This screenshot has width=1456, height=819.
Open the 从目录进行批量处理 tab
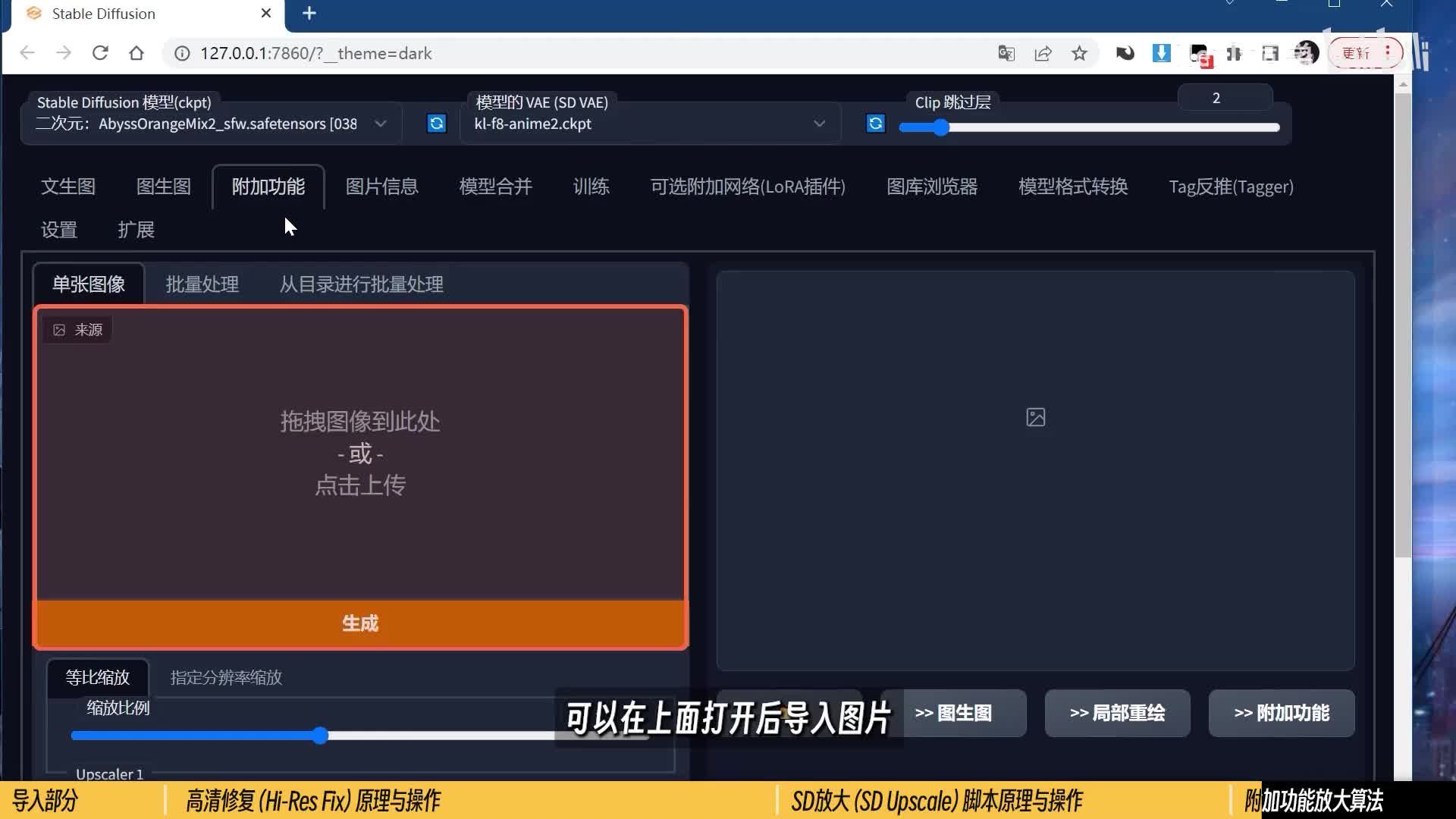pyautogui.click(x=361, y=284)
